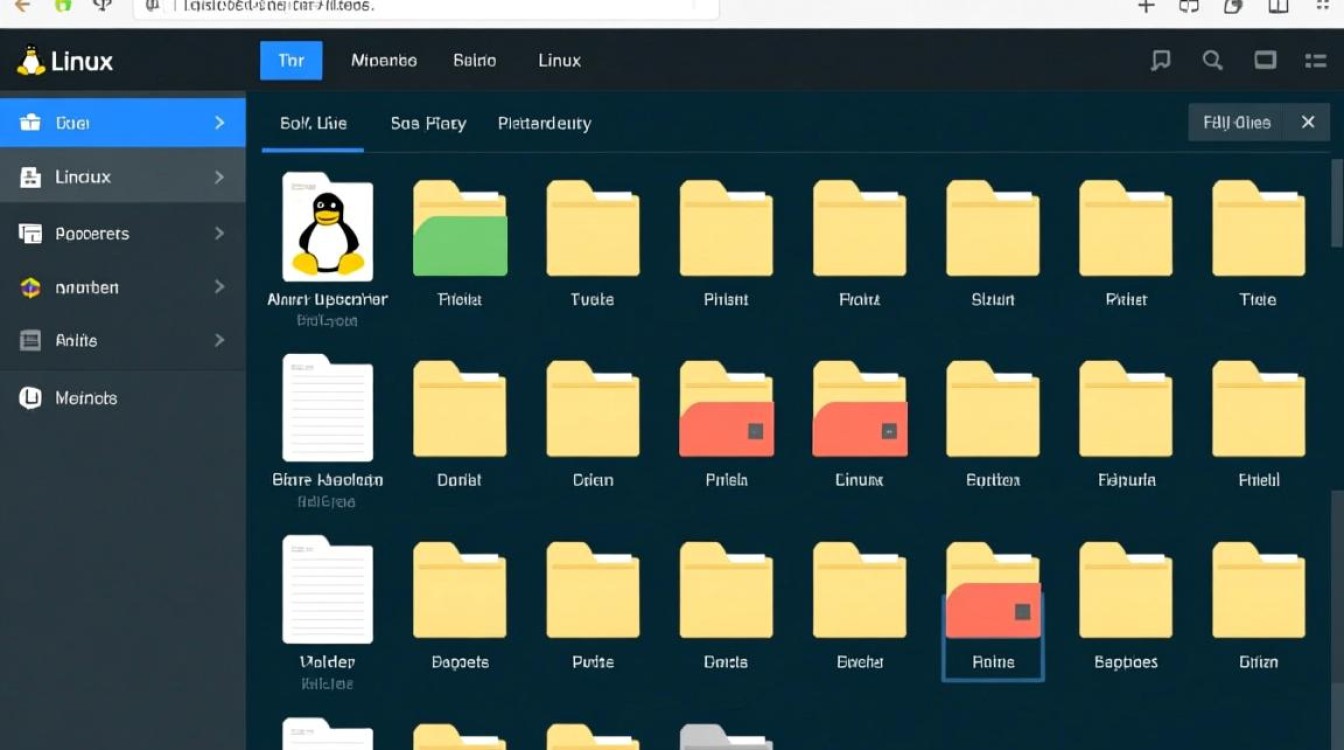This screenshot has height=750, width=1344.
Task: Click the vertical scrollbar on the right
Action: 1337,200
